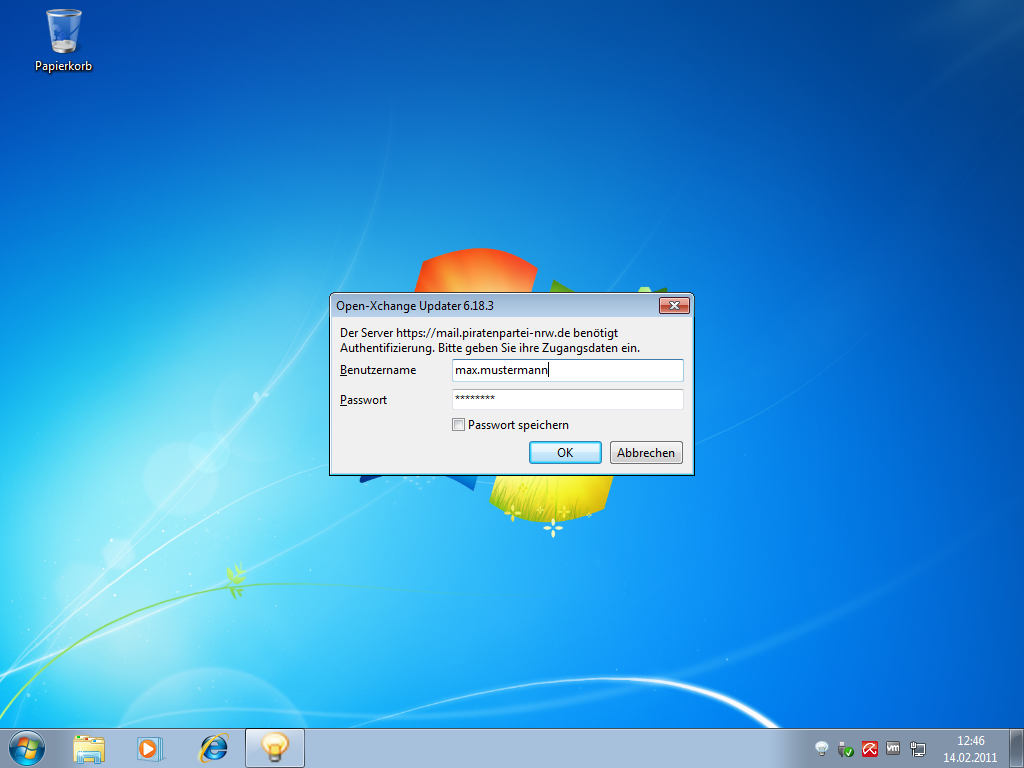Viewport: 1024px width, 768px height.
Task: Enable the Passwort speichern checkbox
Action: (459, 425)
